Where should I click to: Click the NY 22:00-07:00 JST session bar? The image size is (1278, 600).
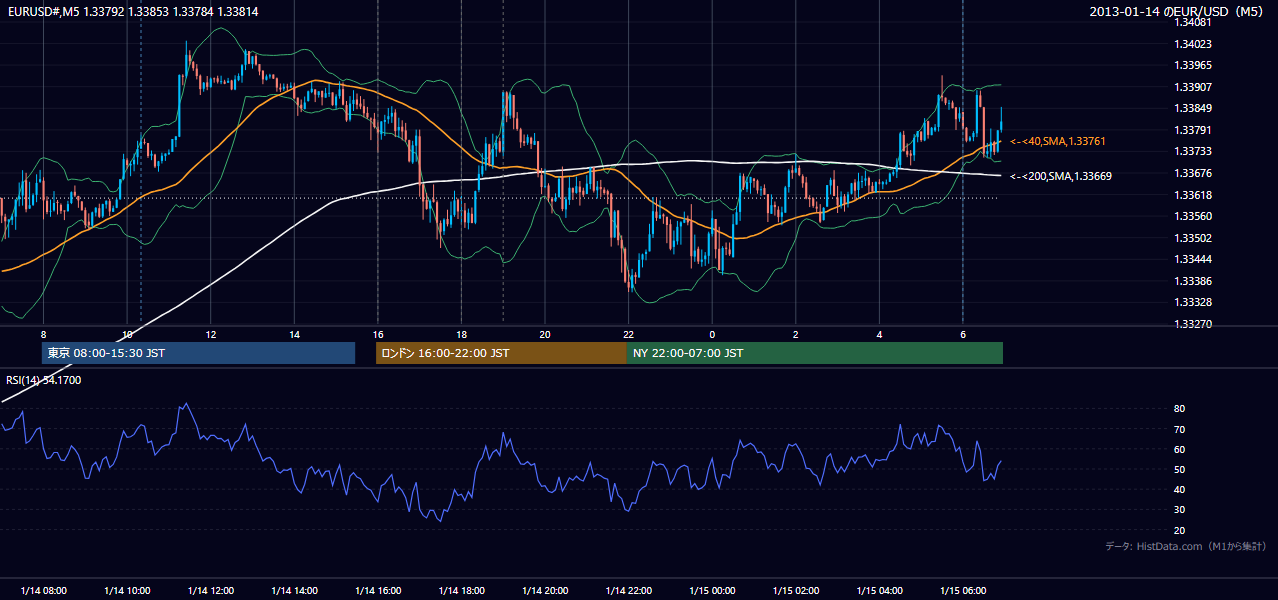[x=815, y=353]
